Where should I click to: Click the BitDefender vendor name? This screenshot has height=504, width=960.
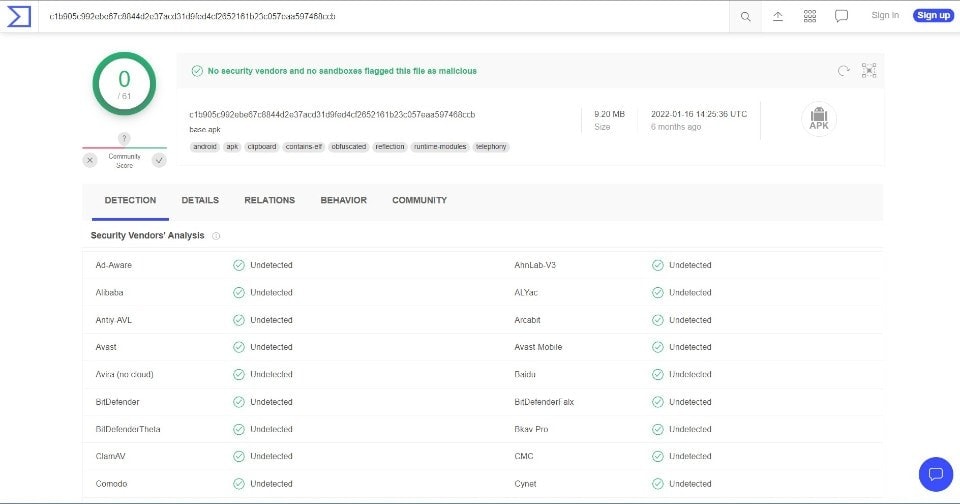[x=118, y=402]
